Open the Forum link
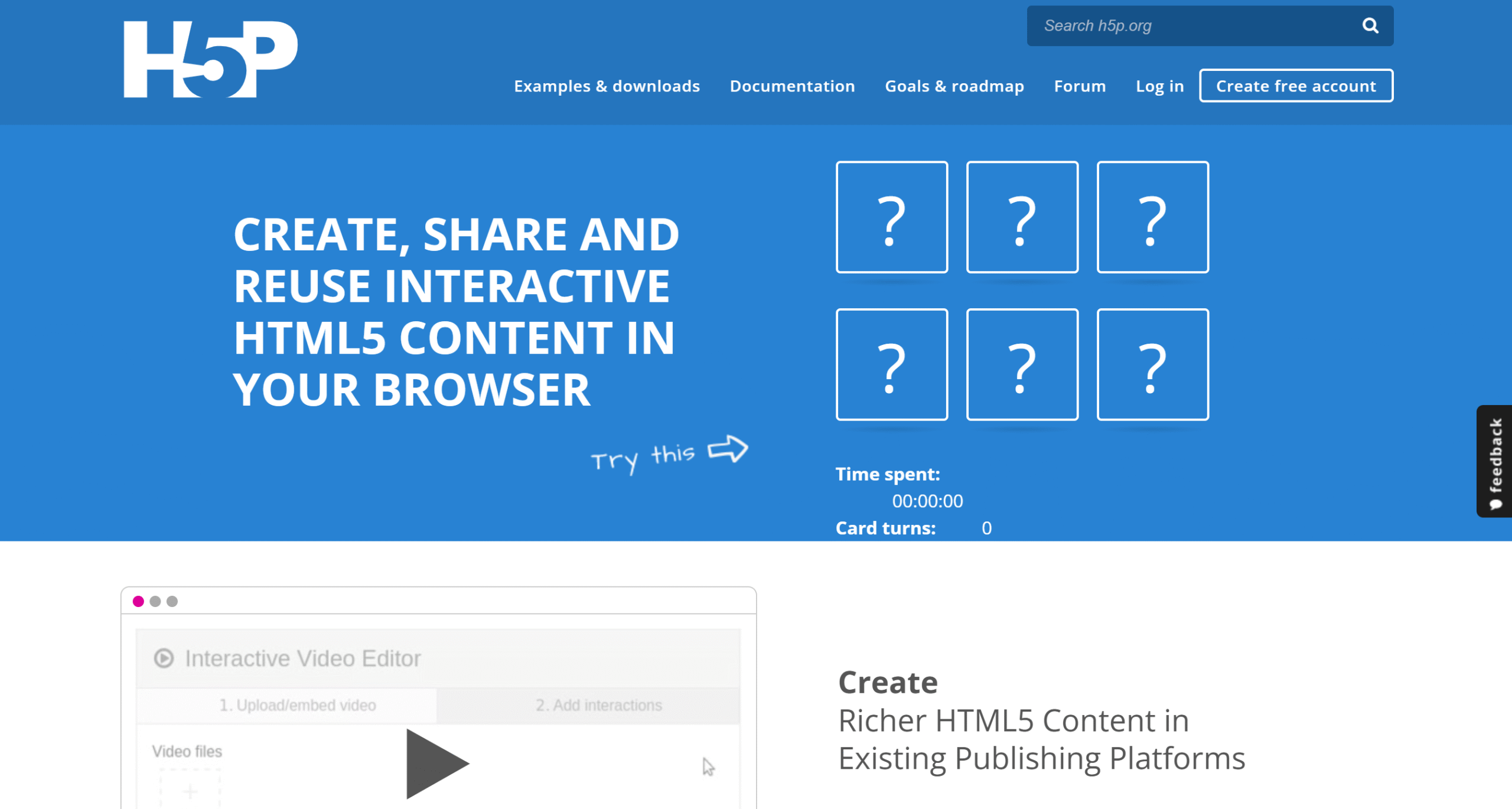This screenshot has width=1512, height=809. point(1079,86)
